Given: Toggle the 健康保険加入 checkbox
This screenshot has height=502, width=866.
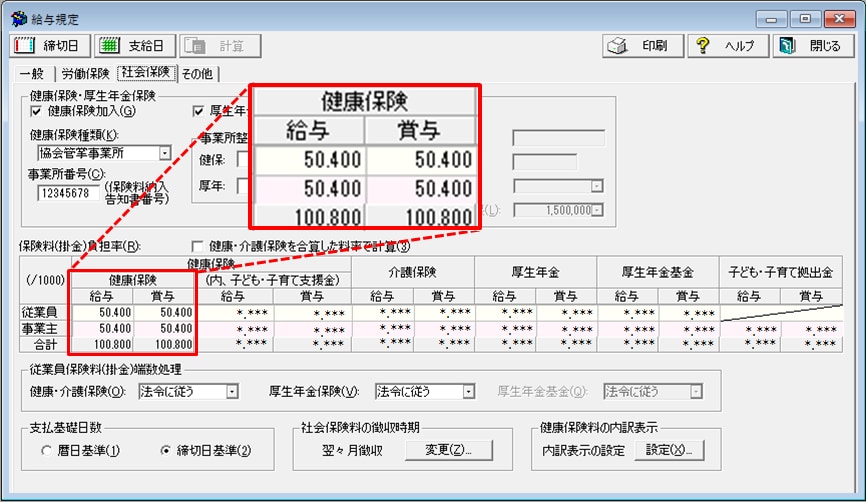Looking at the screenshot, I should tap(37, 111).
